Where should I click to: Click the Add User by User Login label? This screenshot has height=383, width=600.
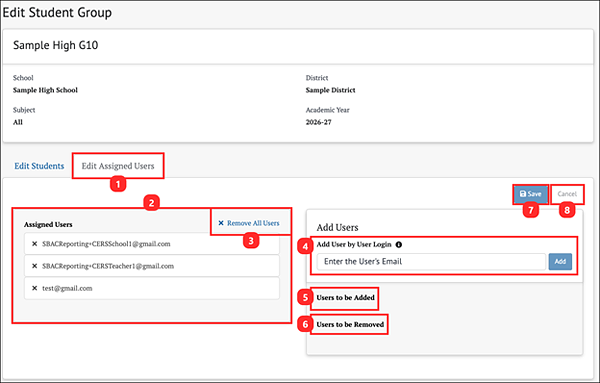pyautogui.click(x=354, y=244)
